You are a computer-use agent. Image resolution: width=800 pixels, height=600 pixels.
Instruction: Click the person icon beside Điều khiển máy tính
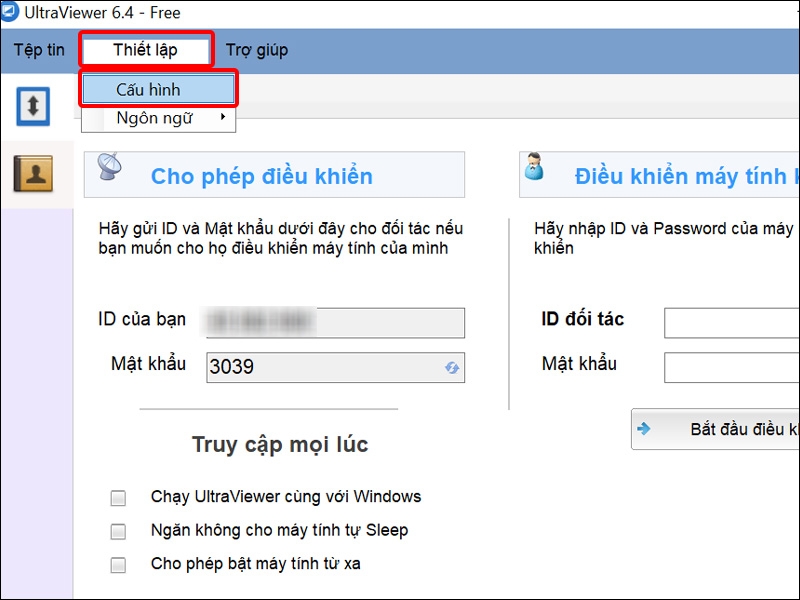coord(534,166)
